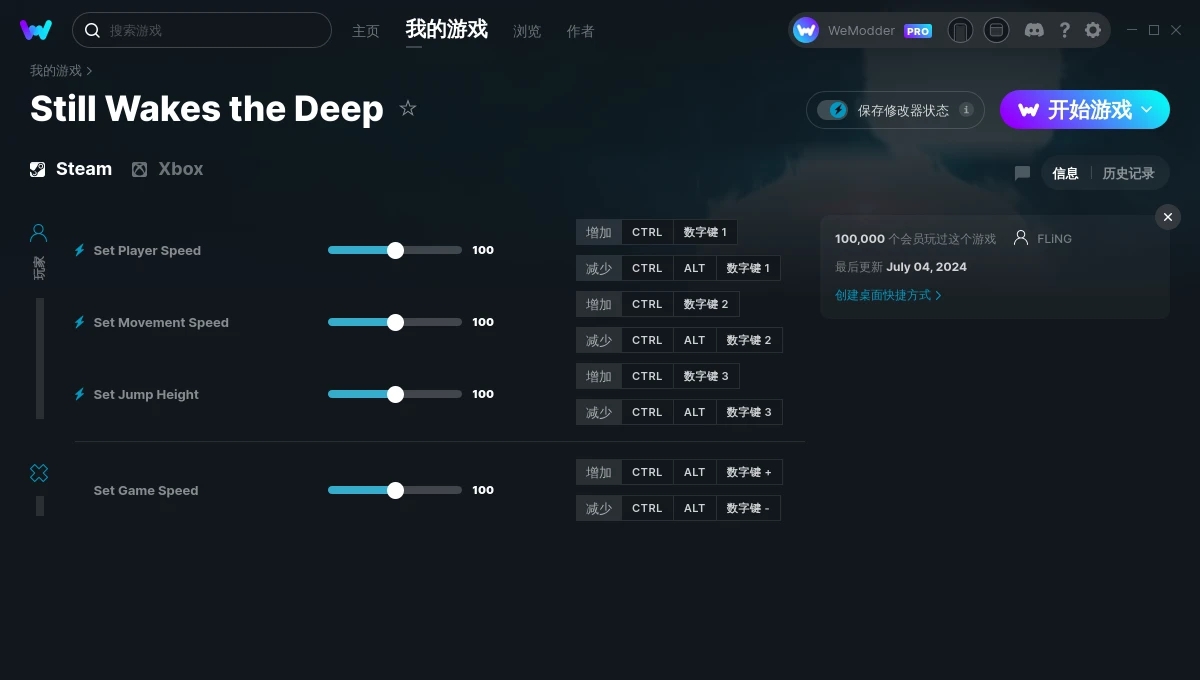Click the WeModder logo in top-left corner
Screen dimensions: 1200x680
click(x=36, y=30)
